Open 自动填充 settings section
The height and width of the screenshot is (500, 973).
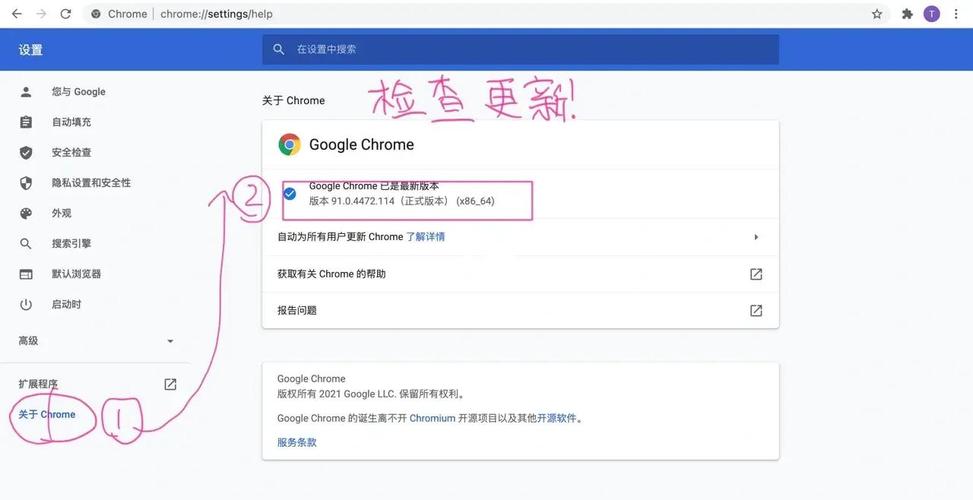pos(71,122)
